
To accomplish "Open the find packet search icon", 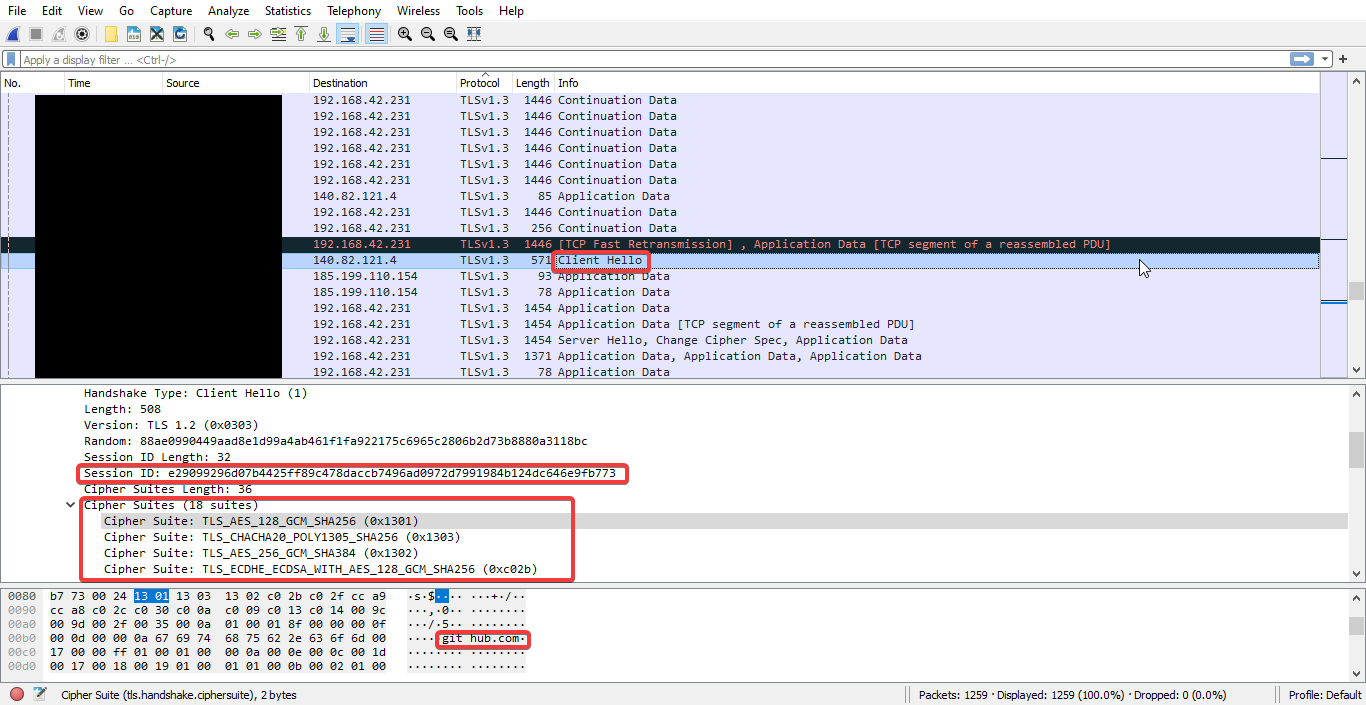I will click(x=208, y=33).
